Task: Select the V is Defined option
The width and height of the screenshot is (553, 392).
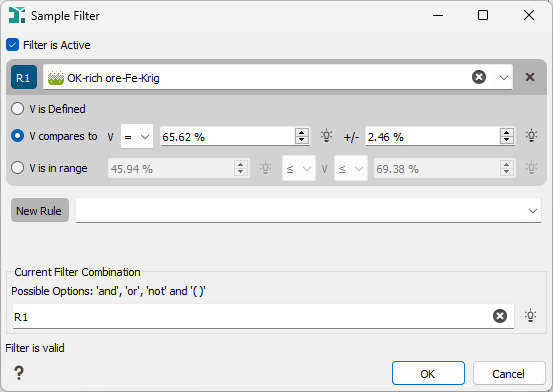Action: 17,109
